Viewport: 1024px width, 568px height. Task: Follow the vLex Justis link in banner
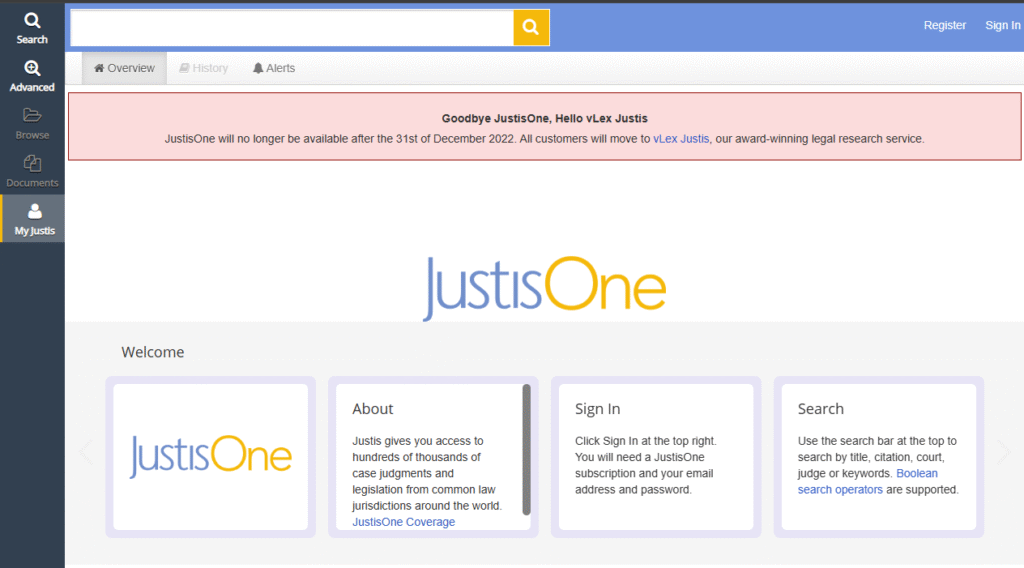[x=680, y=139]
